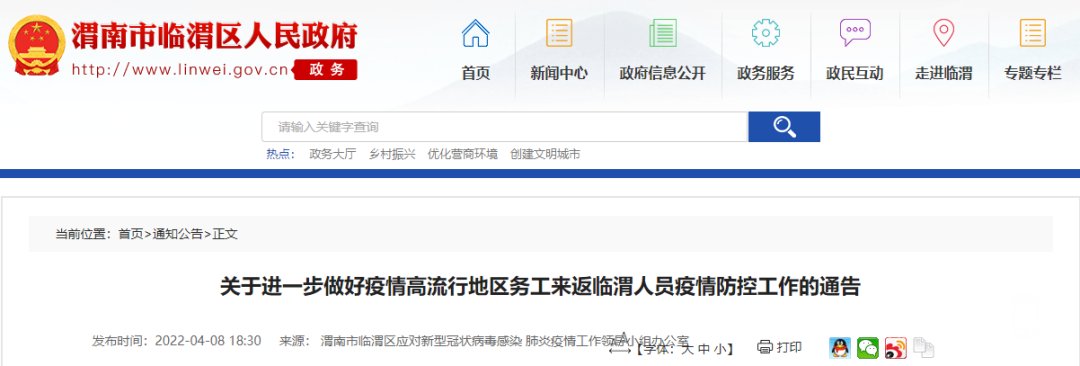This screenshot has width=1080, height=366.
Task: Open the 新闻中心 list icon
Action: pyautogui.click(x=559, y=32)
